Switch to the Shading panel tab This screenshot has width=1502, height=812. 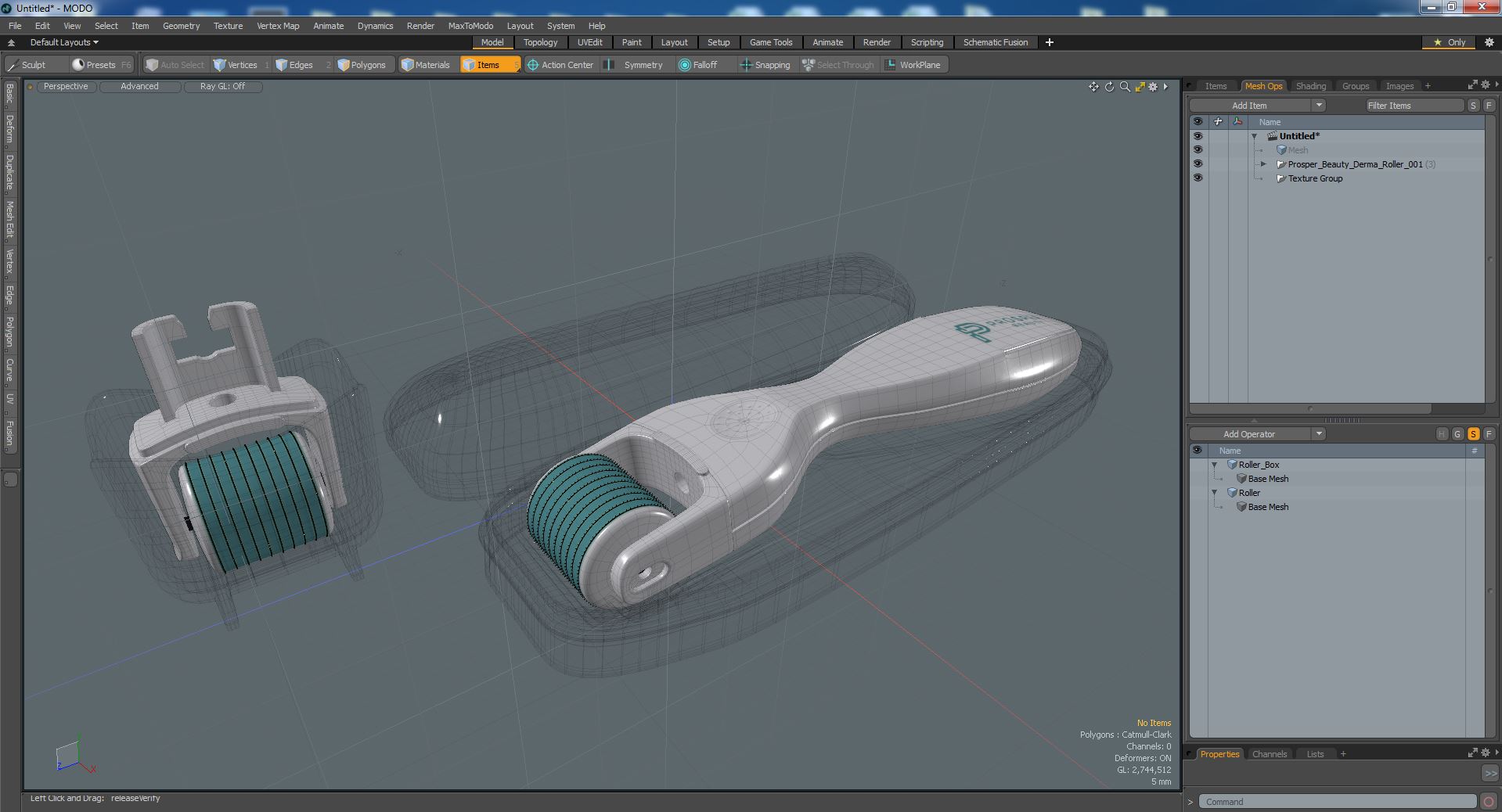[1310, 86]
